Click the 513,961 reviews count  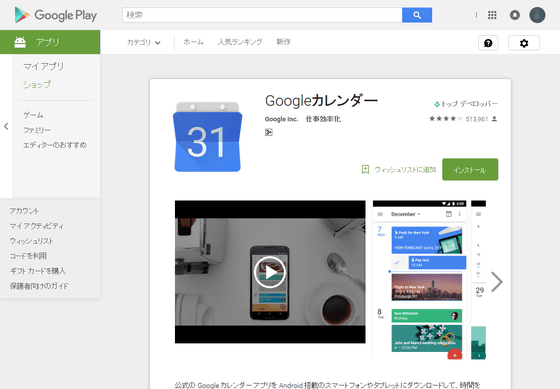pyautogui.click(x=477, y=119)
